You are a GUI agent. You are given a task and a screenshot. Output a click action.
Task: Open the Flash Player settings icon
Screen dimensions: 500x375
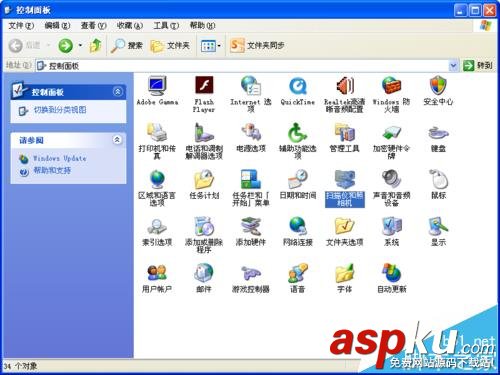pyautogui.click(x=204, y=85)
